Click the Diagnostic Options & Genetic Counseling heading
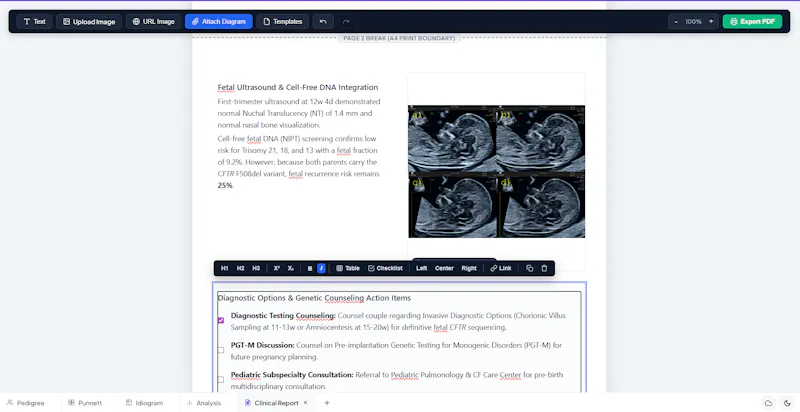Screen dimensions: 800x412 [x=314, y=298]
